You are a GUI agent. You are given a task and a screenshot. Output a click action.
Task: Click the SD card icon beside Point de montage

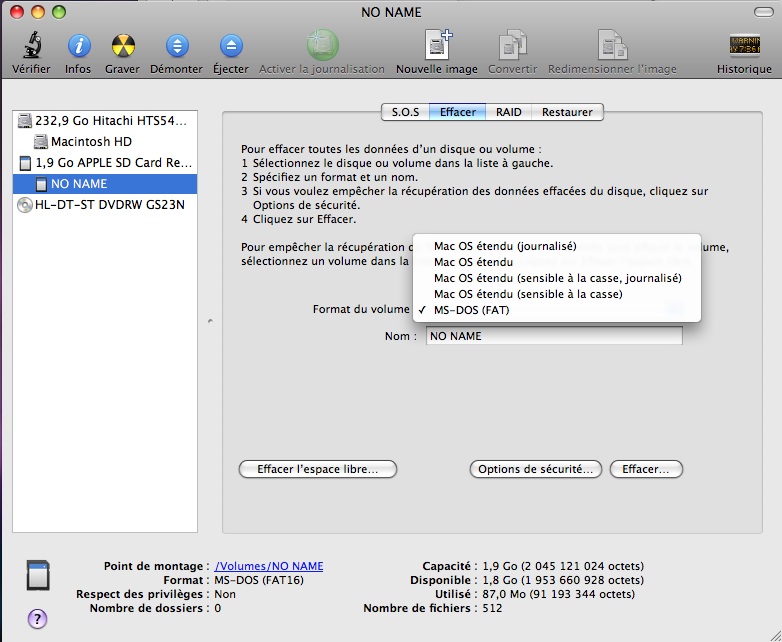[38, 575]
